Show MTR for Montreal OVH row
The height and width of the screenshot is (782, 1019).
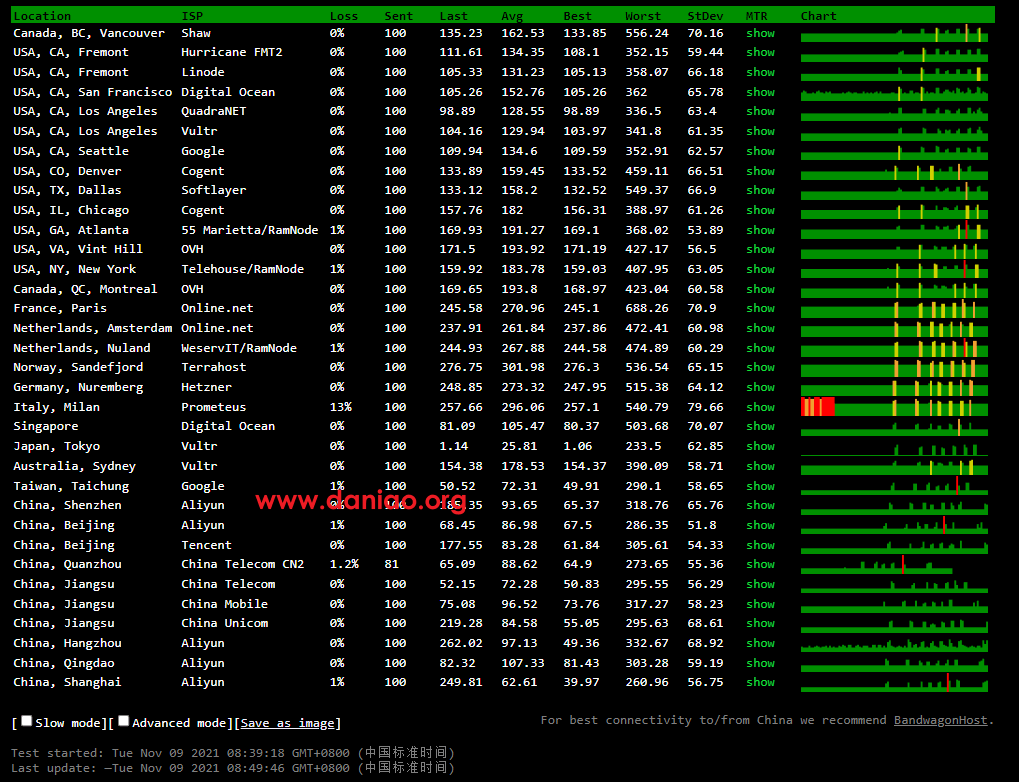coord(760,289)
